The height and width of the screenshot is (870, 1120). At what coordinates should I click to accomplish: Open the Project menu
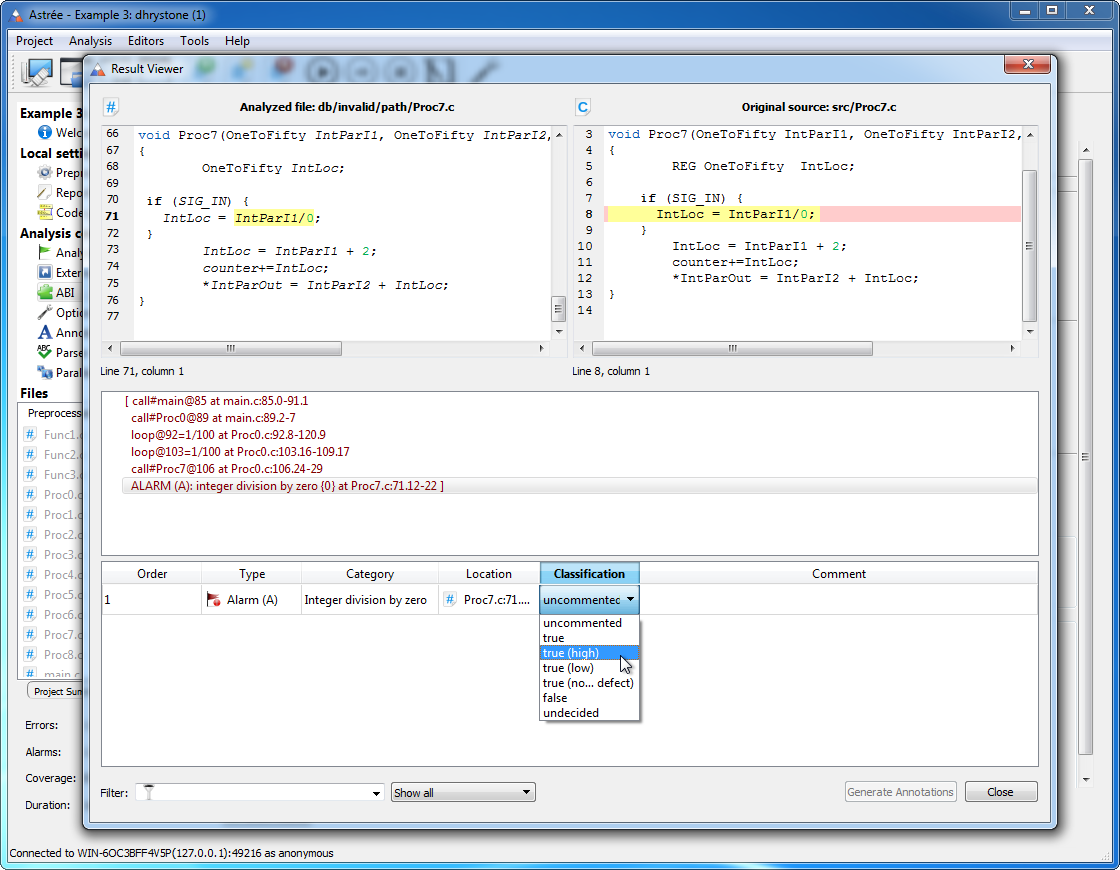(34, 41)
